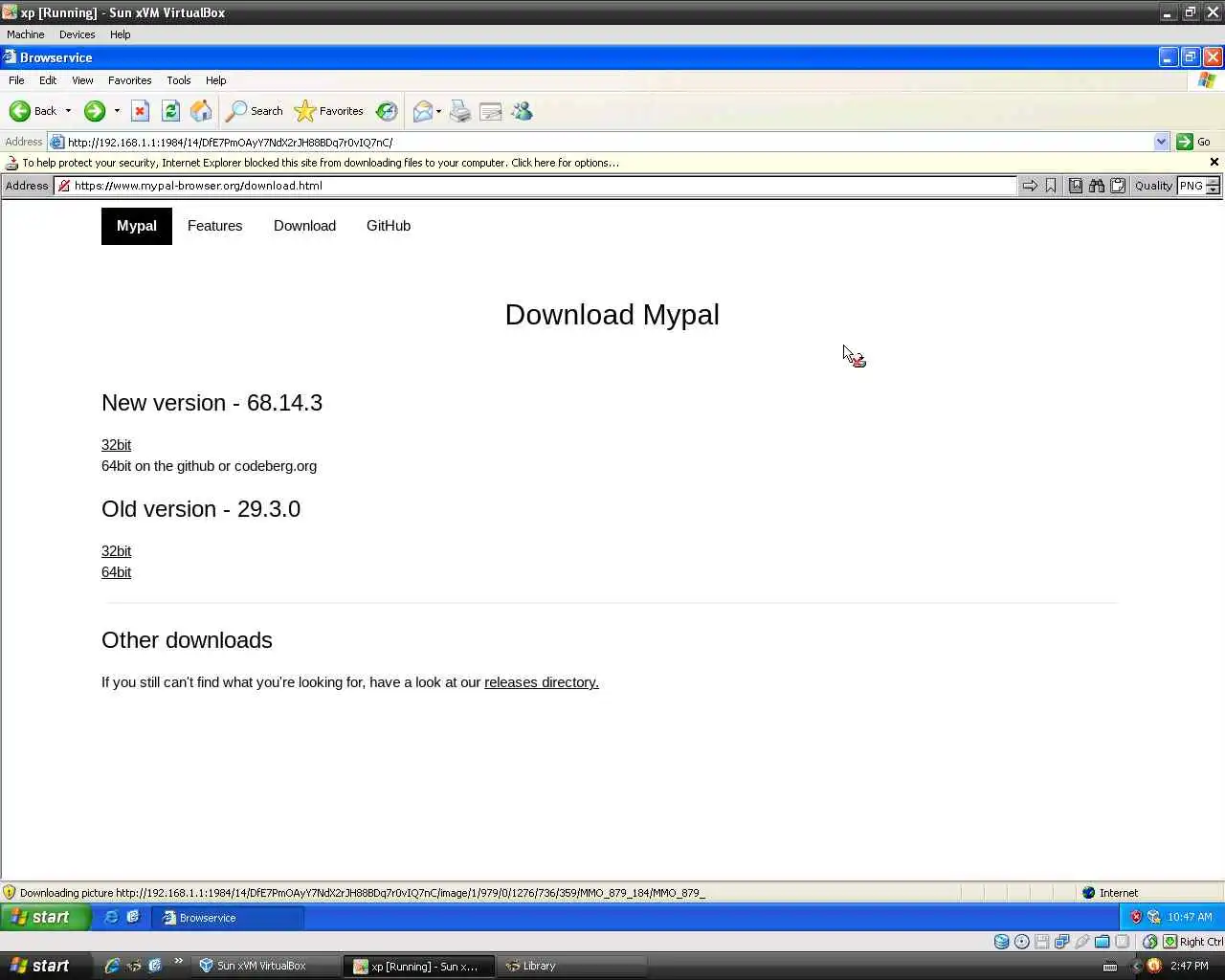Print the page with printer icon
The height and width of the screenshot is (980, 1225).
pyautogui.click(x=460, y=111)
